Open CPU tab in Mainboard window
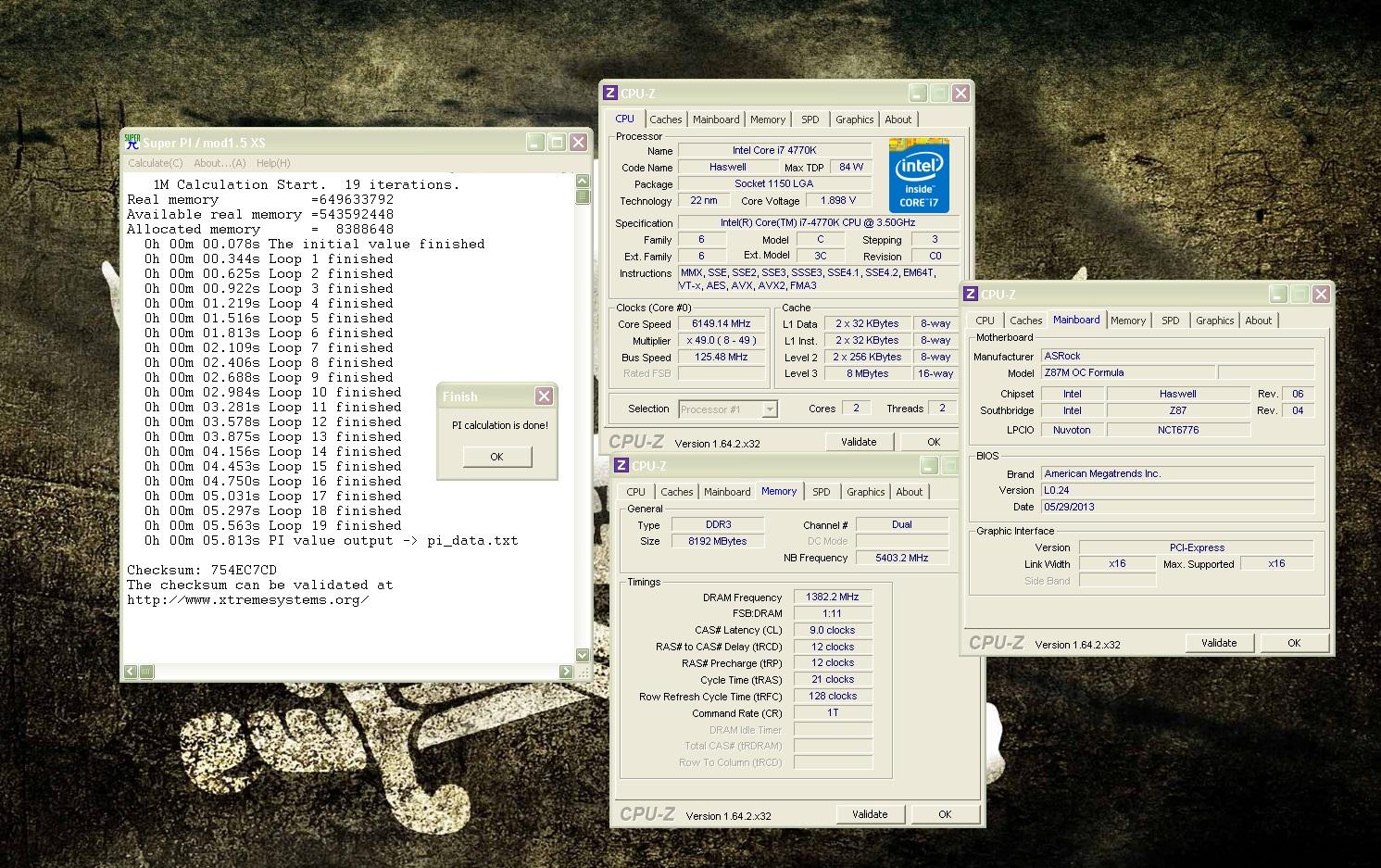1381x868 pixels. point(985,321)
